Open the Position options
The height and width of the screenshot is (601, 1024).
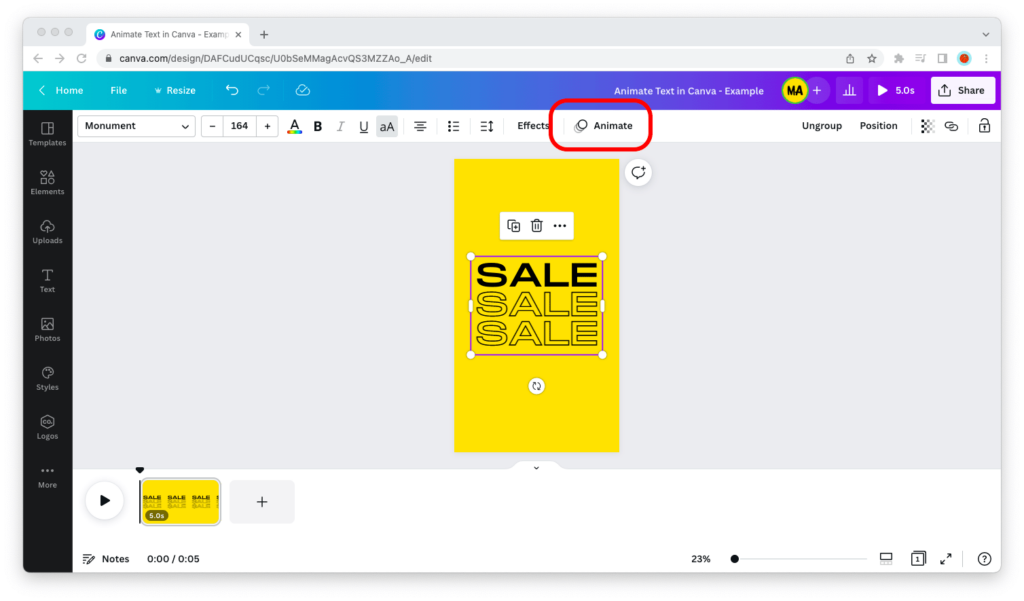pos(878,125)
